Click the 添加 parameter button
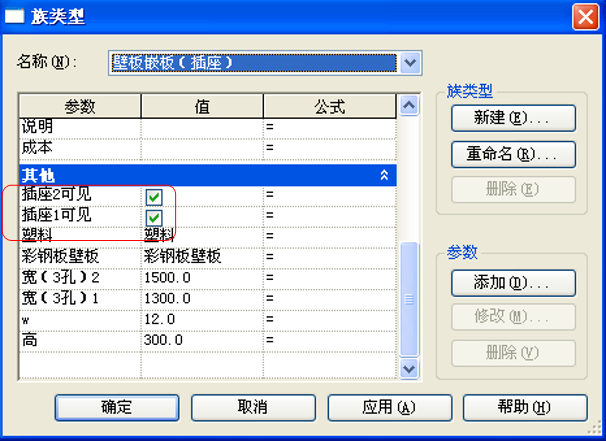Screen dimensions: 606x441 click(513, 283)
